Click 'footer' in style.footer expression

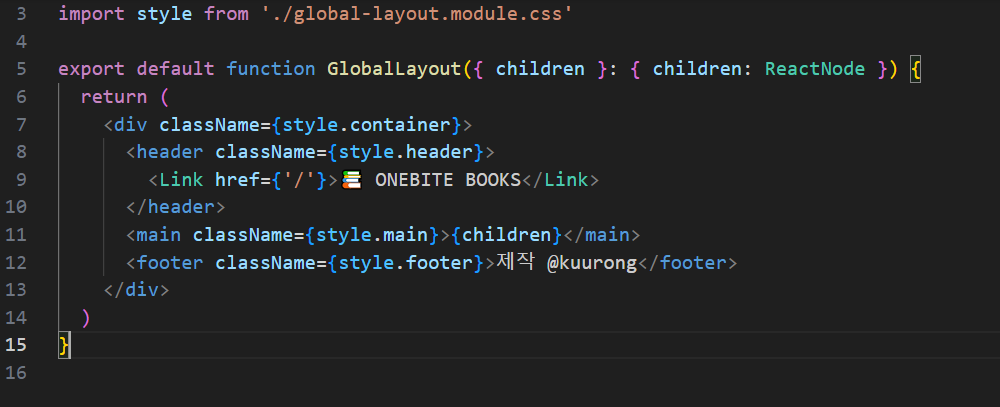439,263
